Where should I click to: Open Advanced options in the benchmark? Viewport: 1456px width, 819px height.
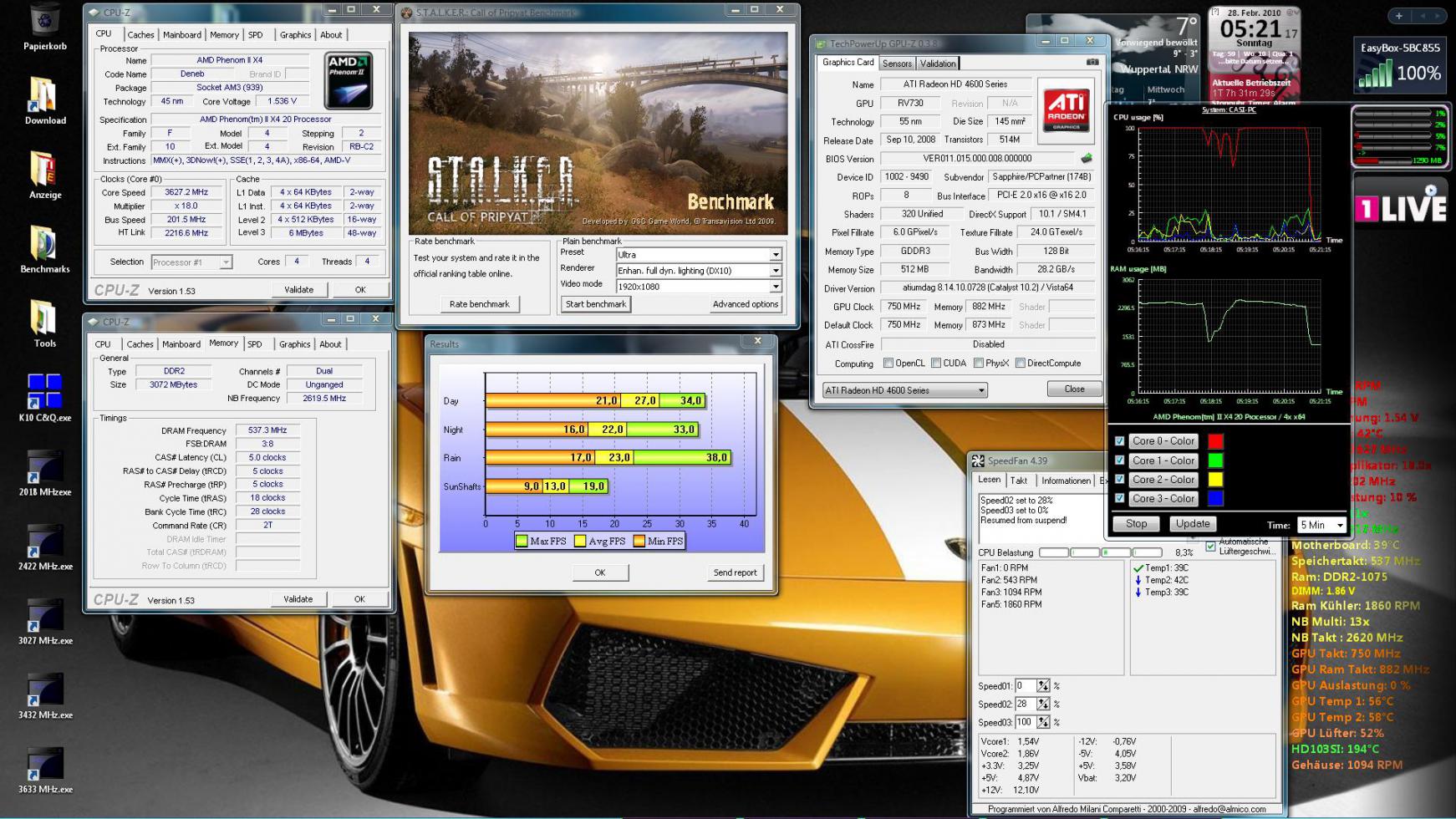tap(745, 304)
